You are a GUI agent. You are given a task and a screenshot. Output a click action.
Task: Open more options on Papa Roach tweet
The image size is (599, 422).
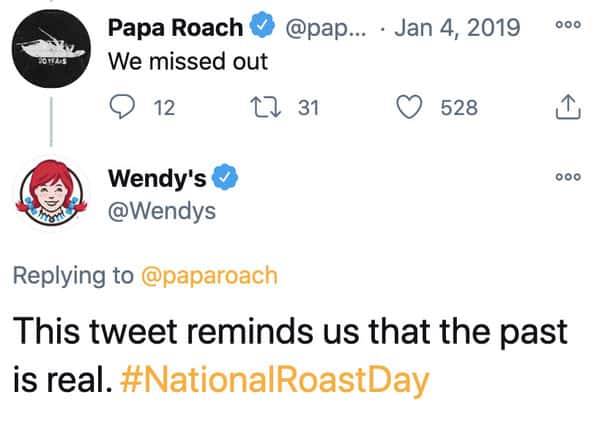(x=568, y=24)
